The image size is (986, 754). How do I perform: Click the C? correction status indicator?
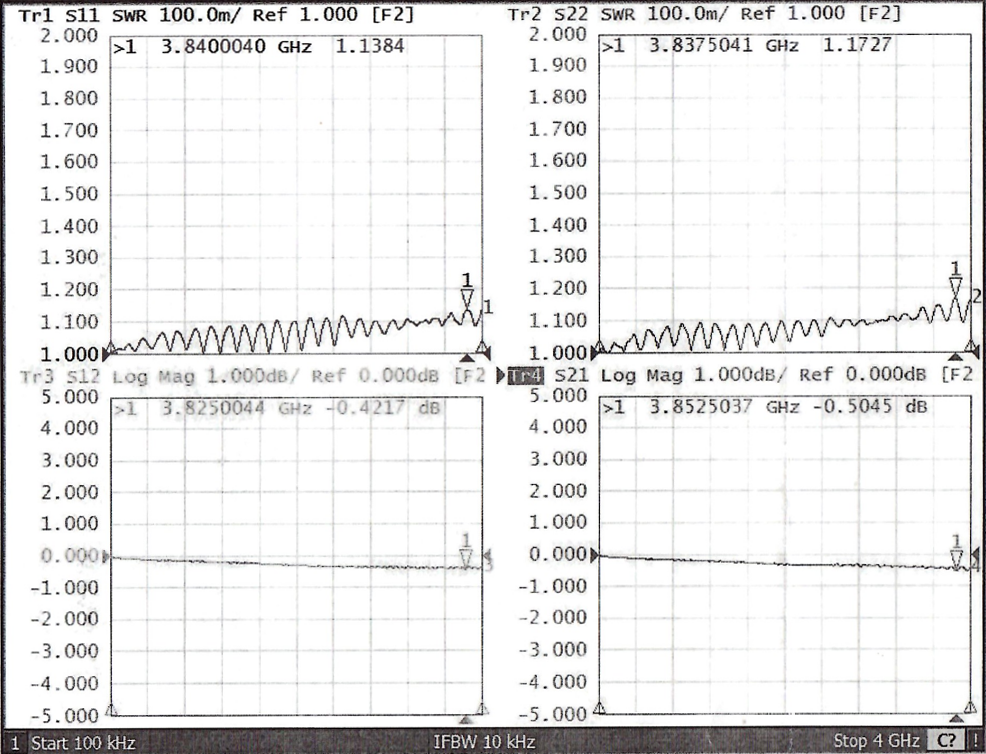(945, 742)
